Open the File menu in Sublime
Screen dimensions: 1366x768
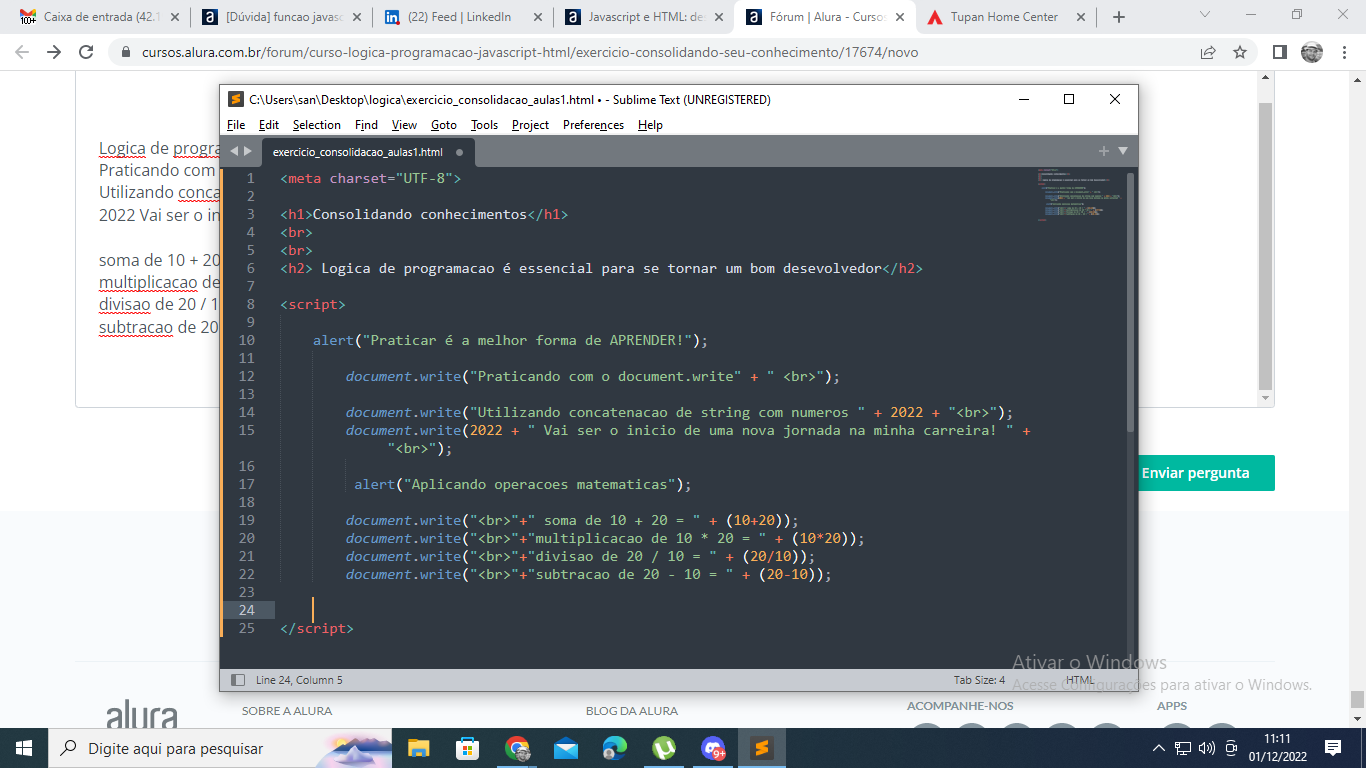coord(236,125)
